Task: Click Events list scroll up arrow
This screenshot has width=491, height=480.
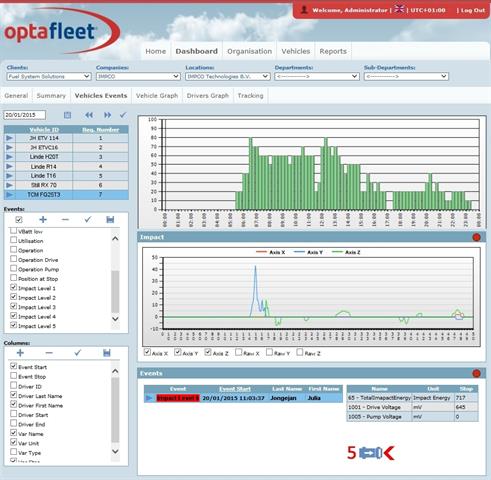Action: click(115, 238)
